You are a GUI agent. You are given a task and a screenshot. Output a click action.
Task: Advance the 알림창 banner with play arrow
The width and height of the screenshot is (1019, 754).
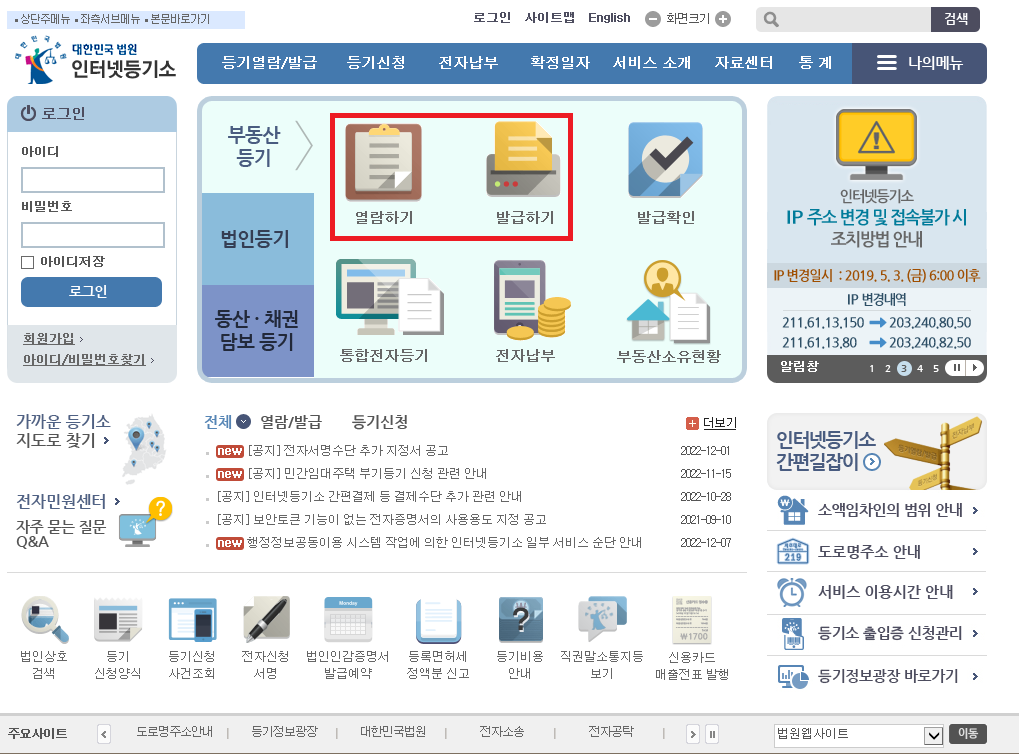click(974, 367)
